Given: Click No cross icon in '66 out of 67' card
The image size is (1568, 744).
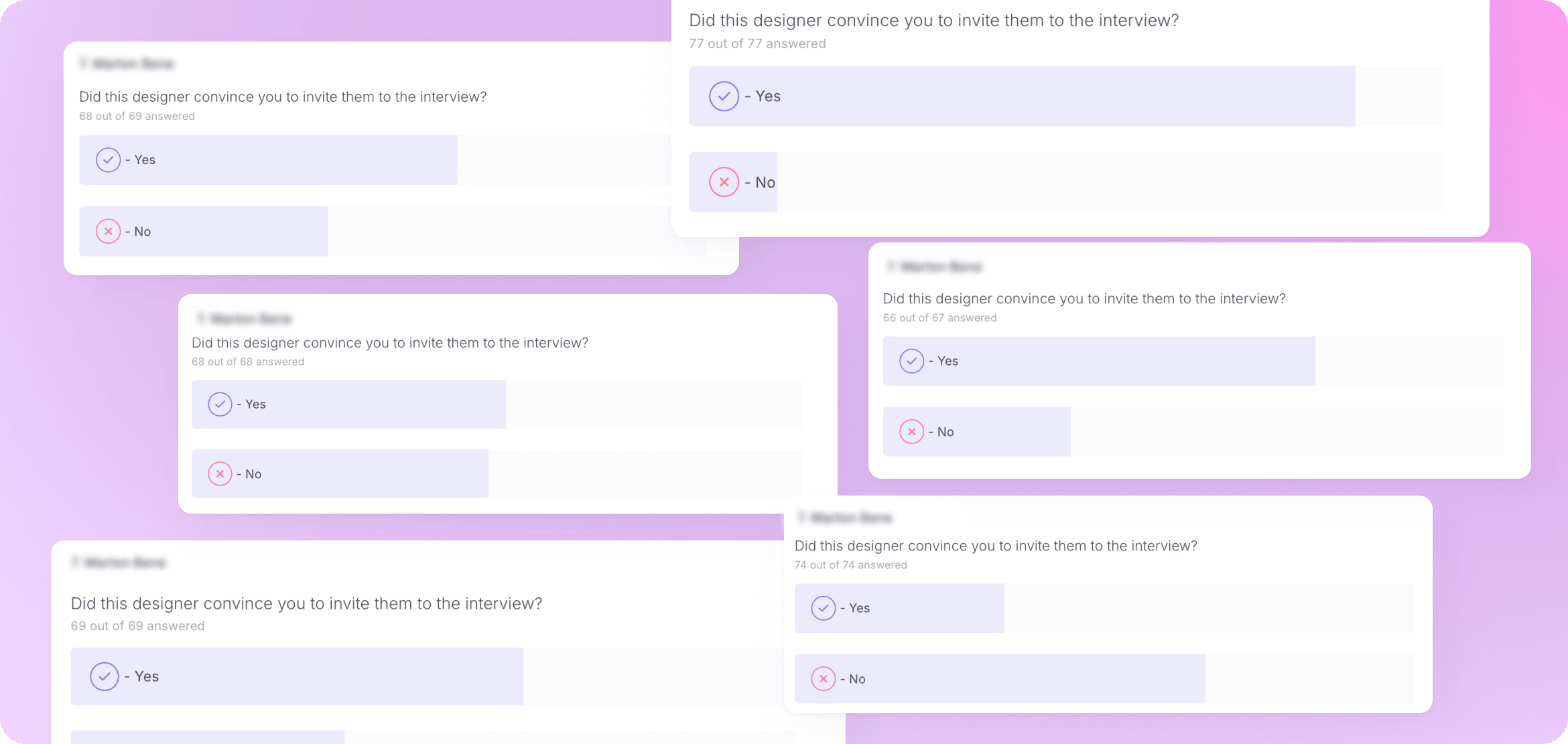Looking at the screenshot, I should click(x=911, y=432).
